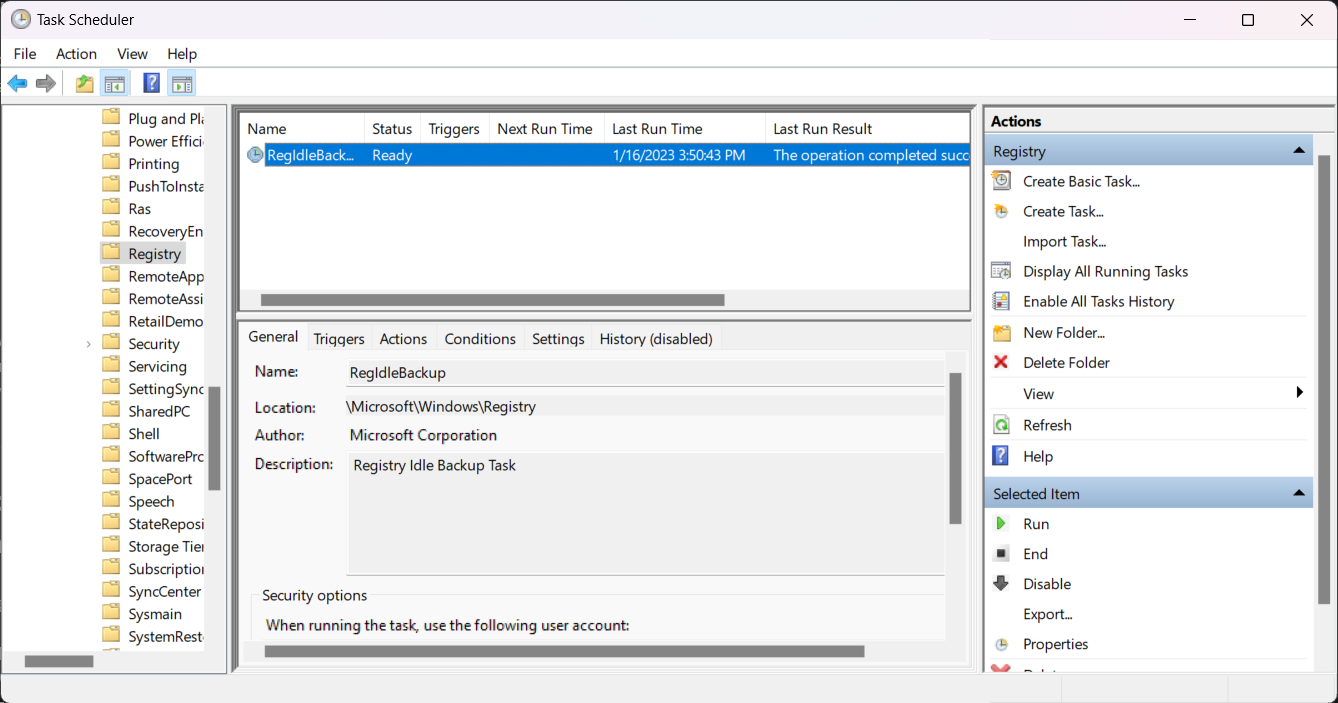Click the Registry folder icon in tree

click(x=112, y=253)
